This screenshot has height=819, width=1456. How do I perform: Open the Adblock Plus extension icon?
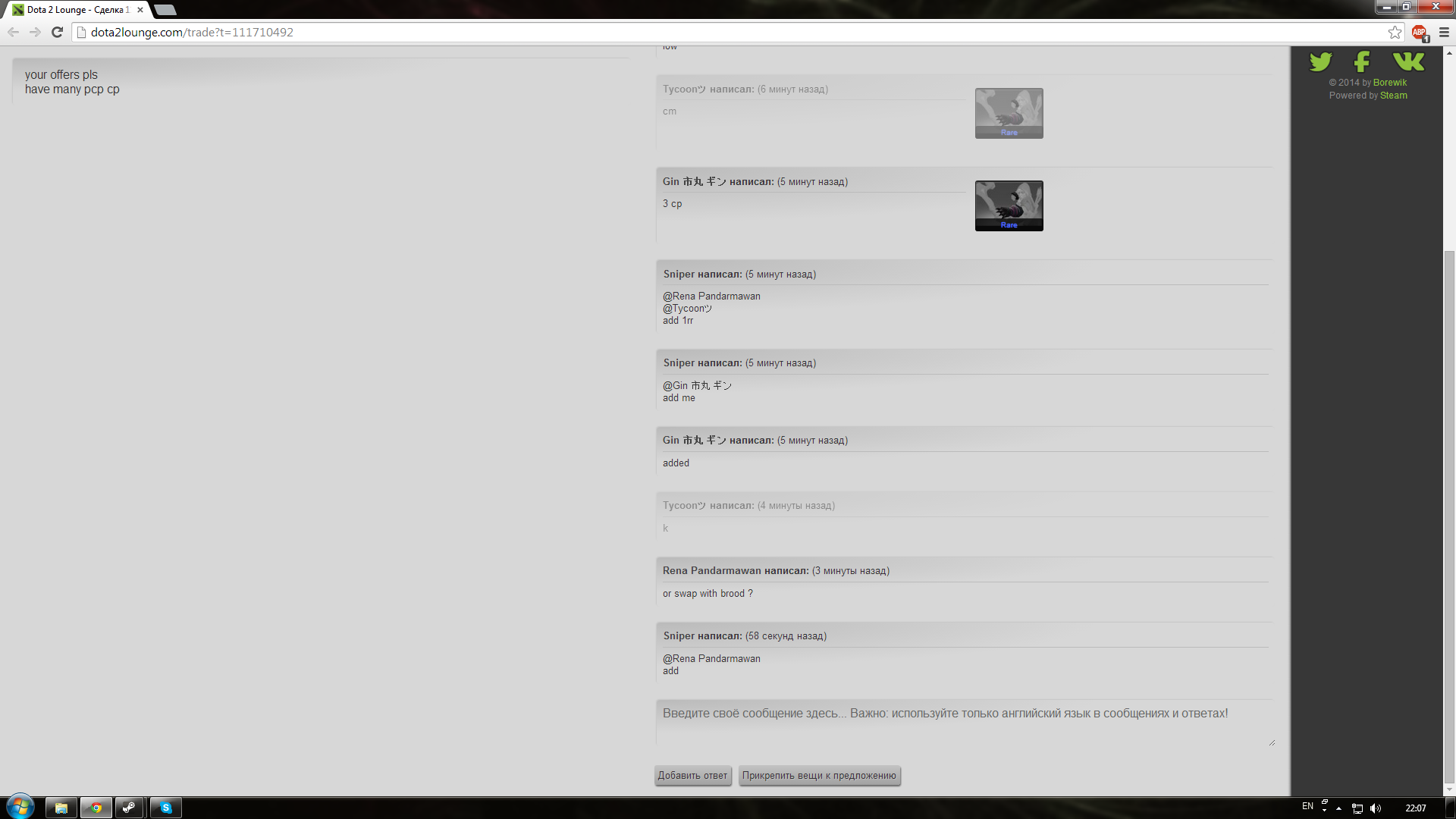point(1420,33)
